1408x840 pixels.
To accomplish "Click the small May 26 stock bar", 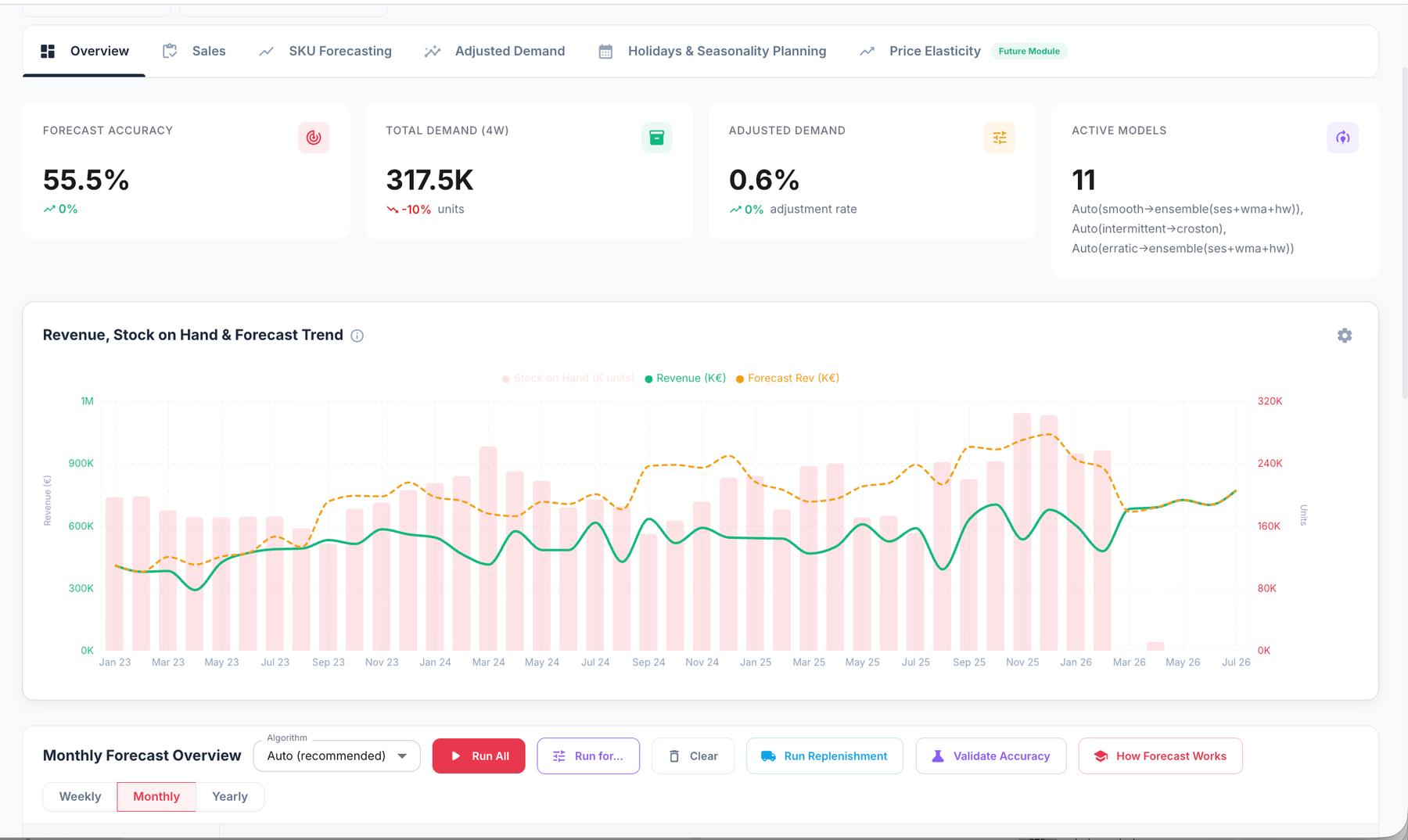I will point(1155,646).
